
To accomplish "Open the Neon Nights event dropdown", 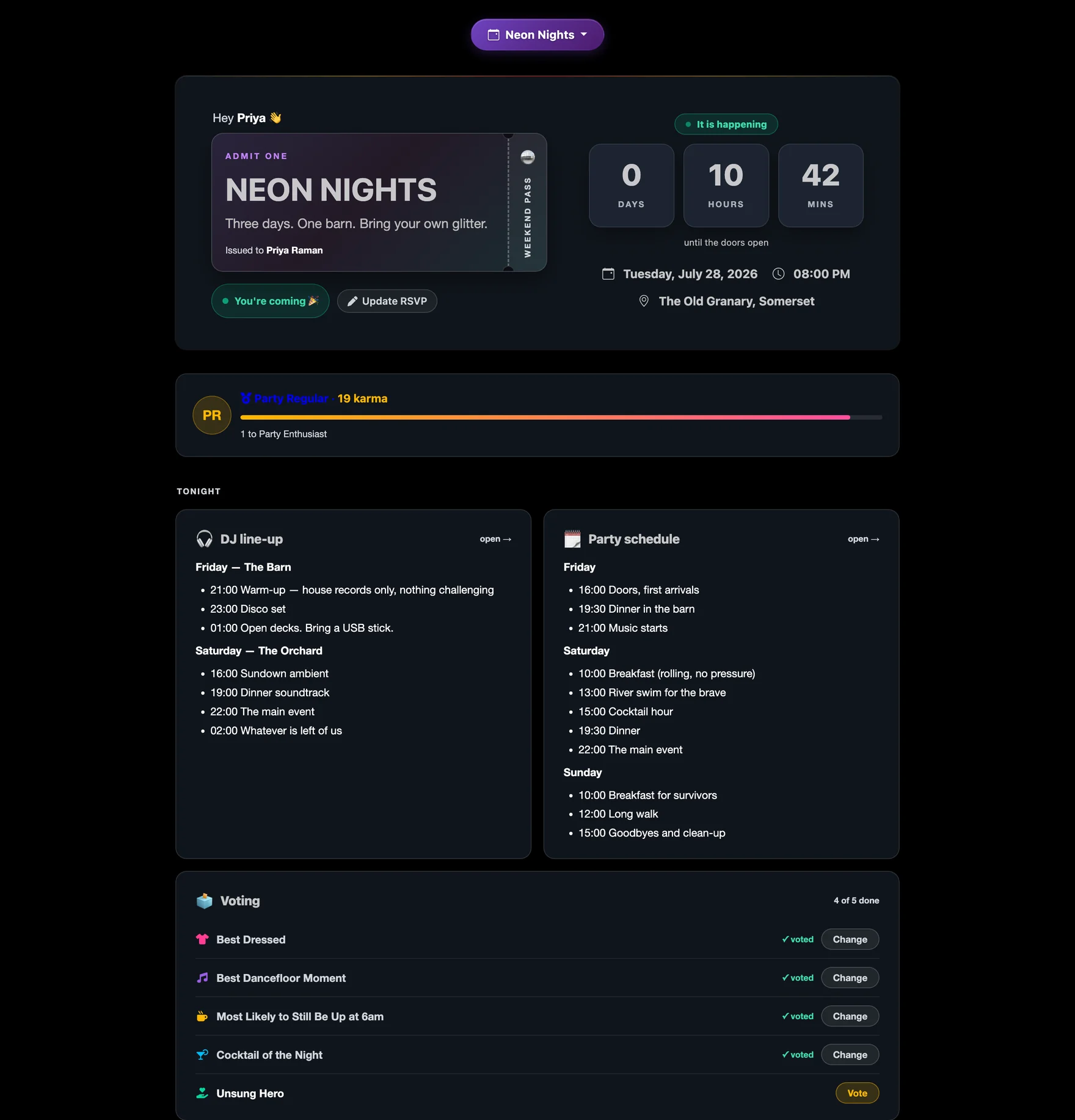I will 537,35.
